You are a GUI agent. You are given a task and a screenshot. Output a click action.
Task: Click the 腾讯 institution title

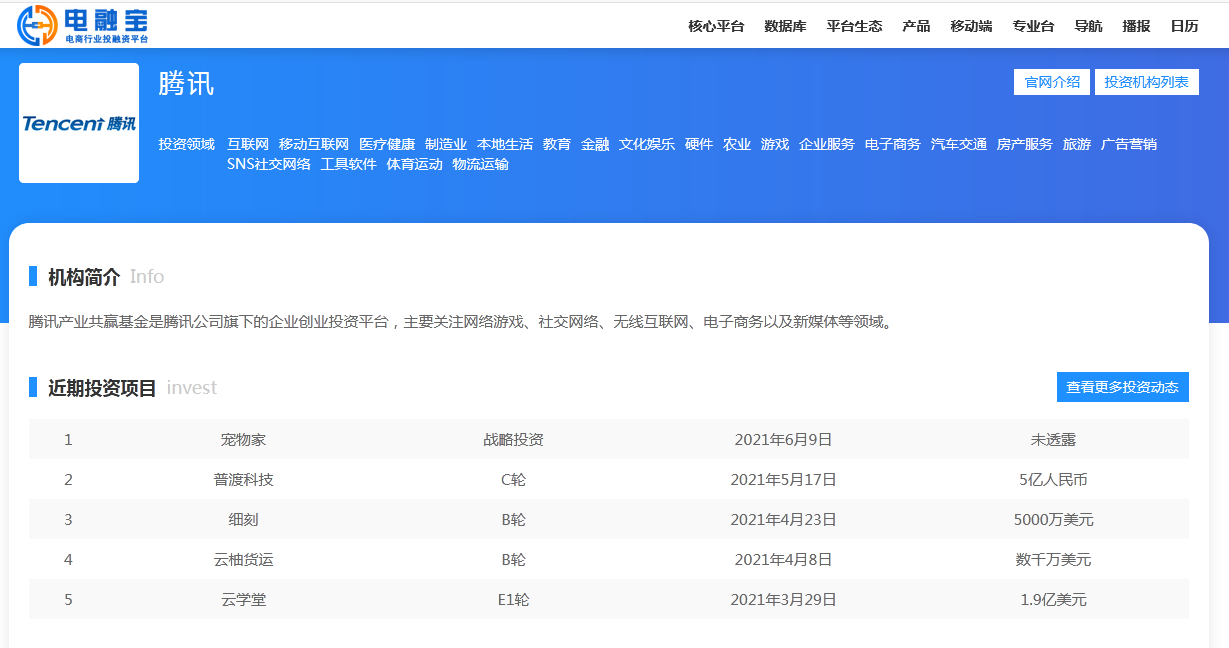click(x=186, y=84)
